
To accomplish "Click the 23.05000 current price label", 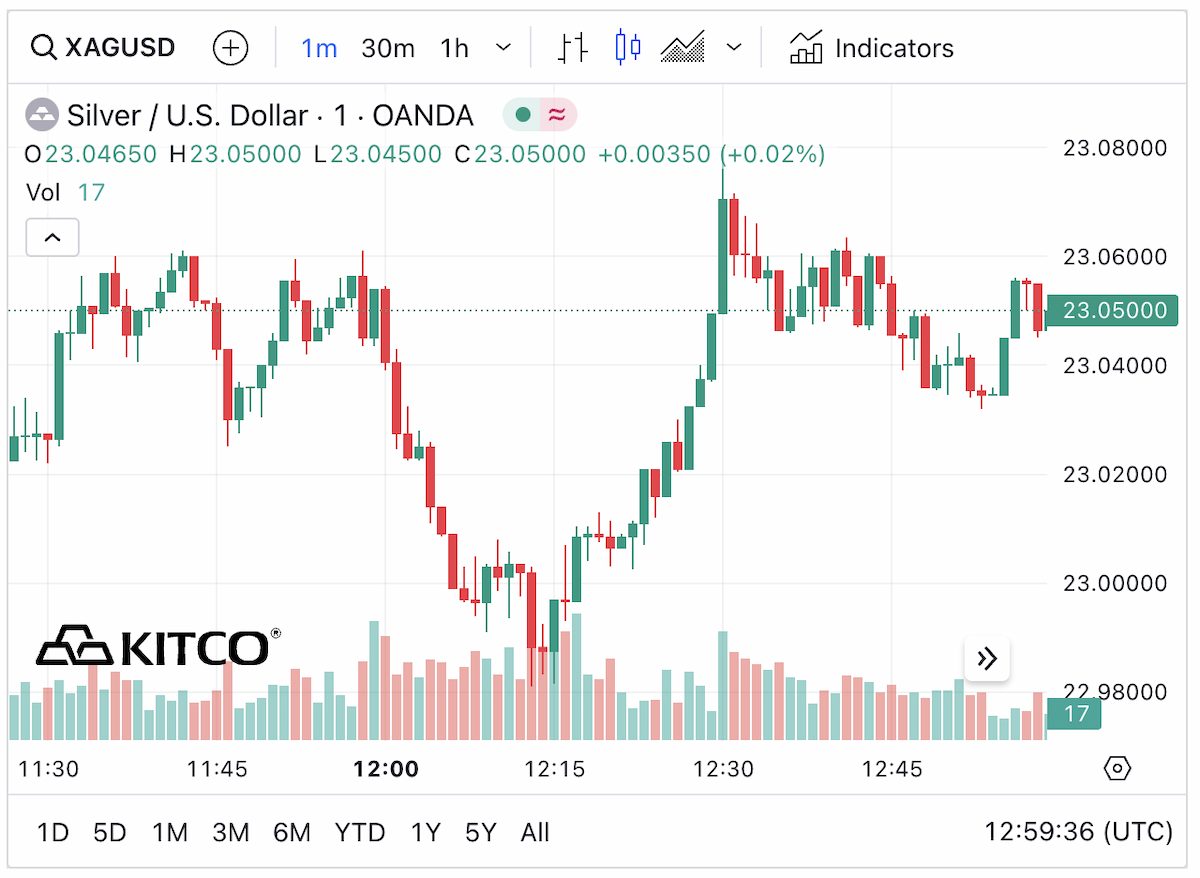I will coord(1113,310).
